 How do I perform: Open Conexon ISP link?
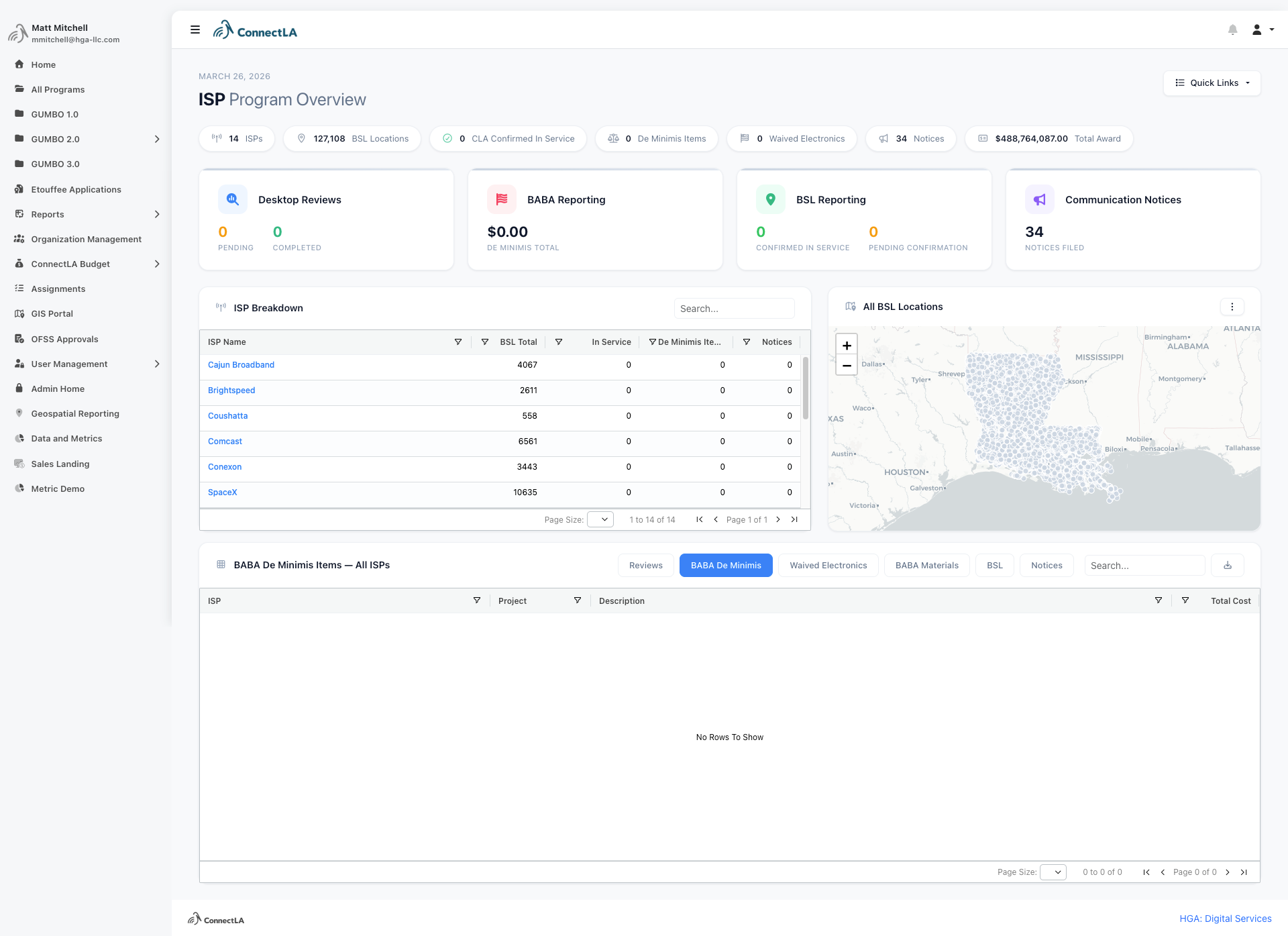coord(225,467)
